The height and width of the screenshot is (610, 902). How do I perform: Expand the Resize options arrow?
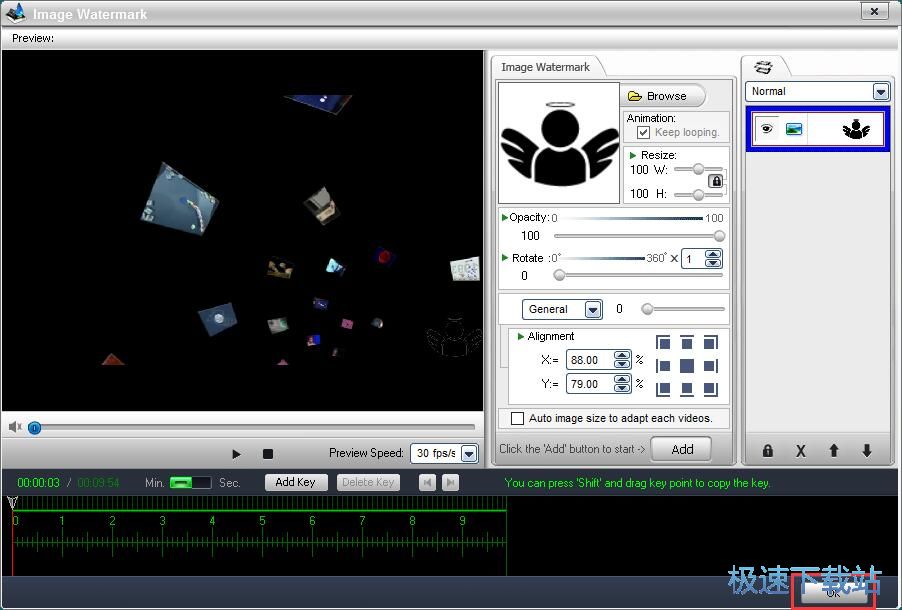click(633, 155)
